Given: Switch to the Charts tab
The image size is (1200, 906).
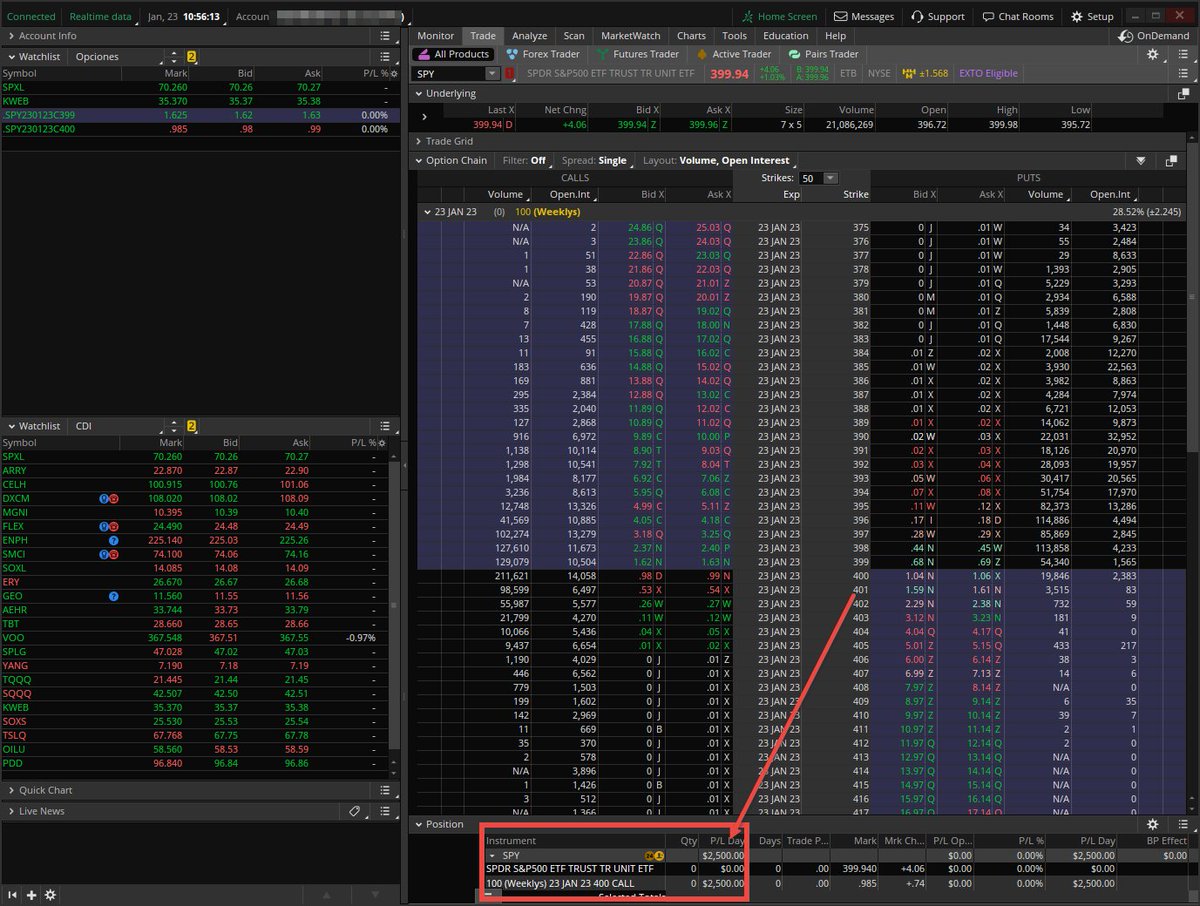Looking at the screenshot, I should (x=691, y=36).
